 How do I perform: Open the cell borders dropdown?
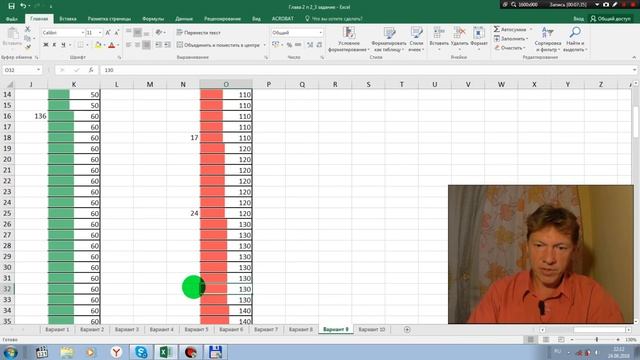(86, 45)
